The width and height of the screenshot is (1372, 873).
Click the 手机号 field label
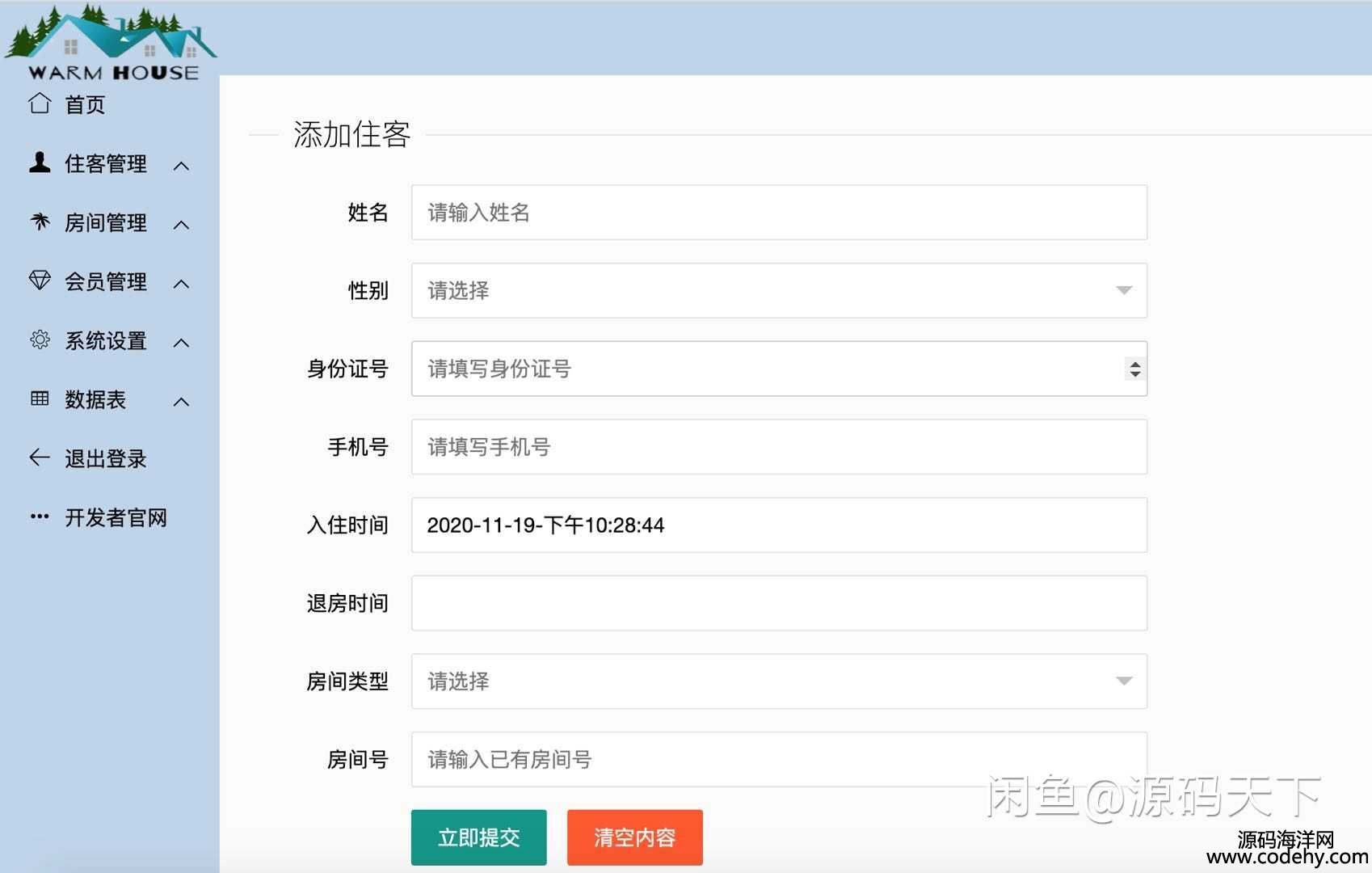pyautogui.click(x=358, y=446)
